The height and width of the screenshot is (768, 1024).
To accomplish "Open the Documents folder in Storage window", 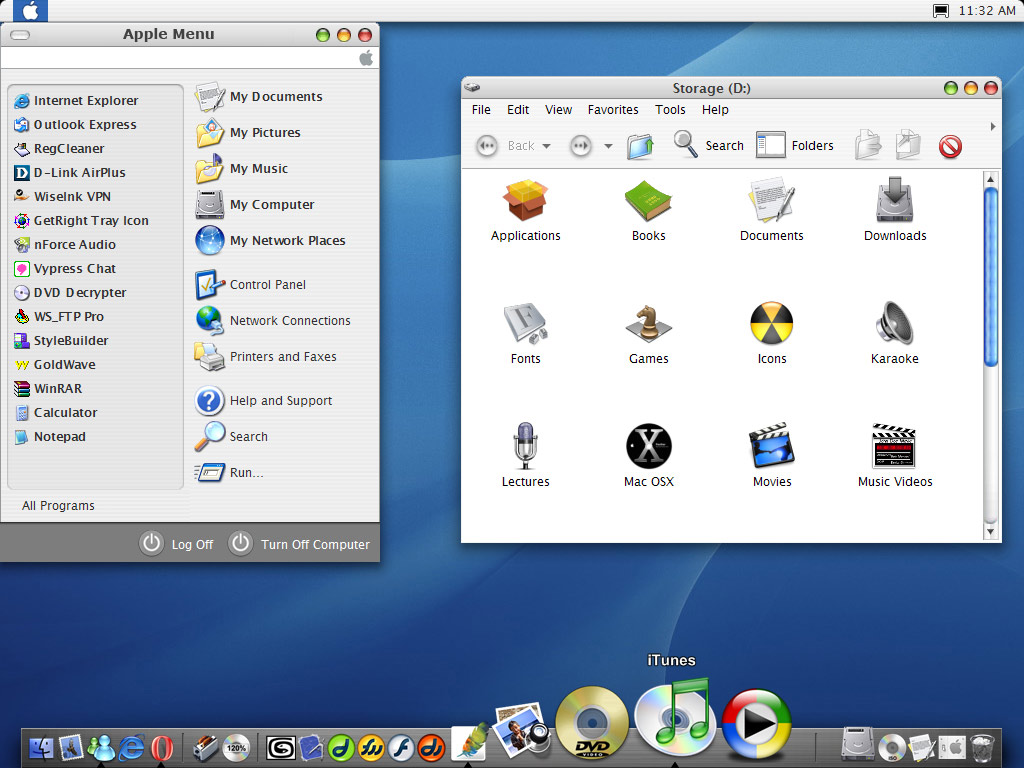I will tap(771, 211).
